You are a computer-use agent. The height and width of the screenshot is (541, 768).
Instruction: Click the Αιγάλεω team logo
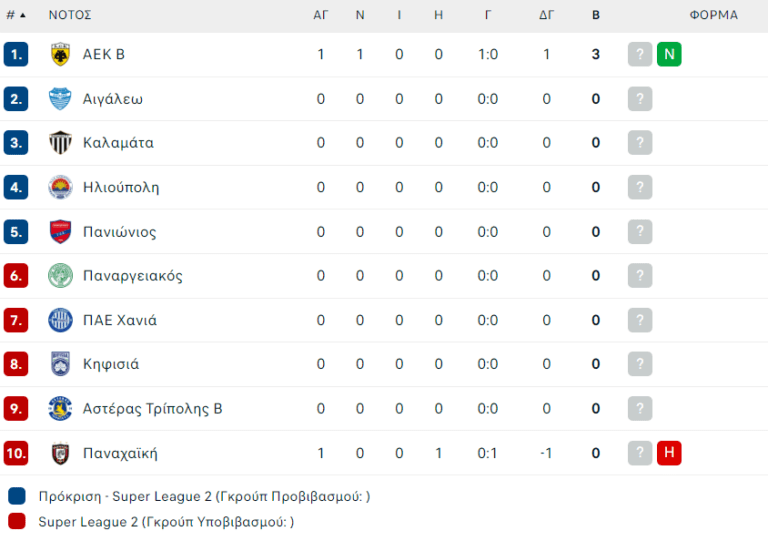point(61,99)
